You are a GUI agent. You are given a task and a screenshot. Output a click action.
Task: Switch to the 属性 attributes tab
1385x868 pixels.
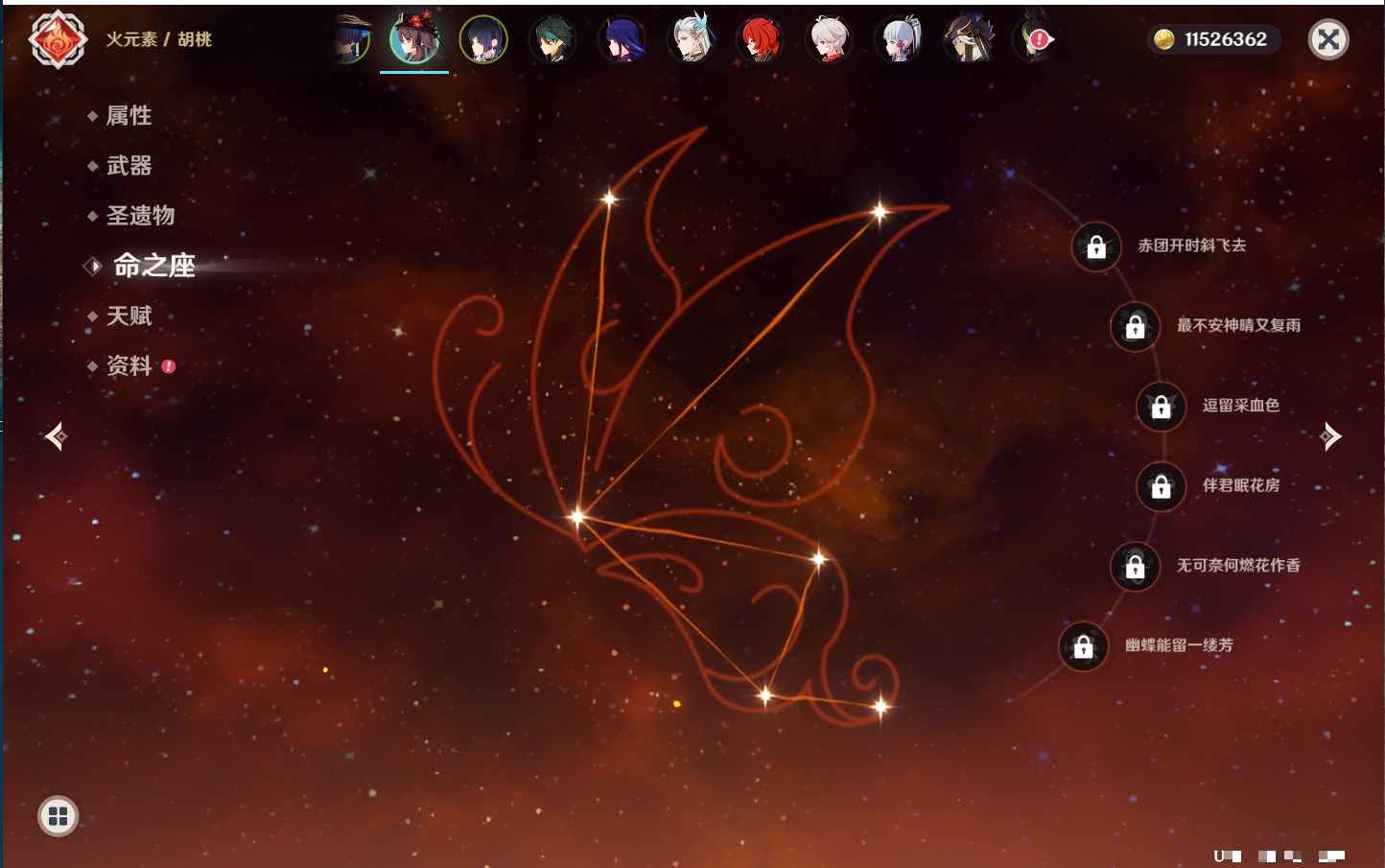129,116
